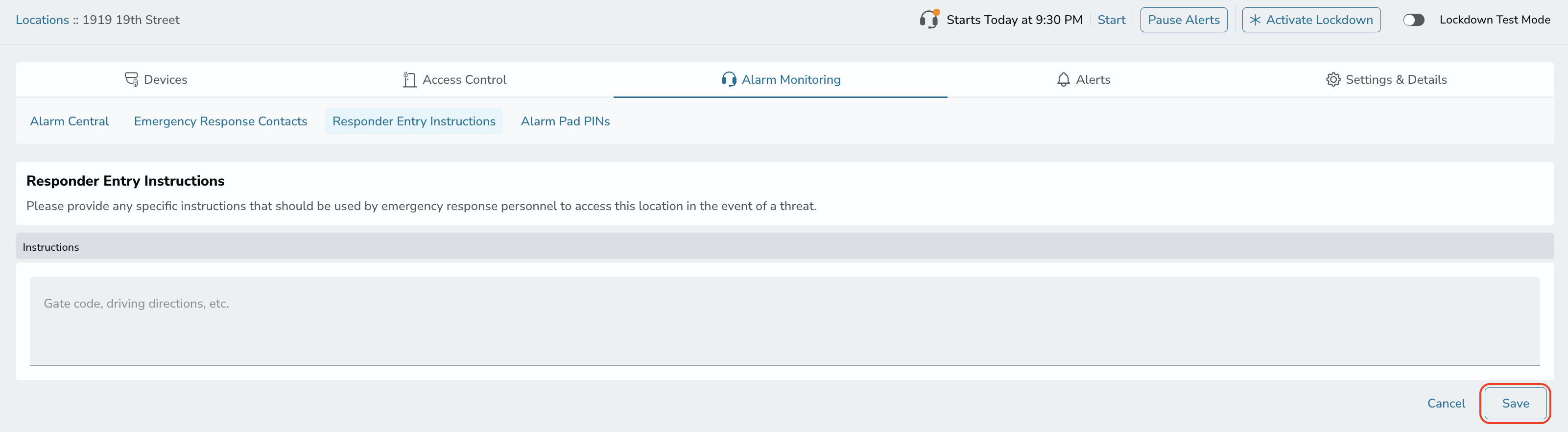Save the responder entry instructions

(x=1516, y=404)
